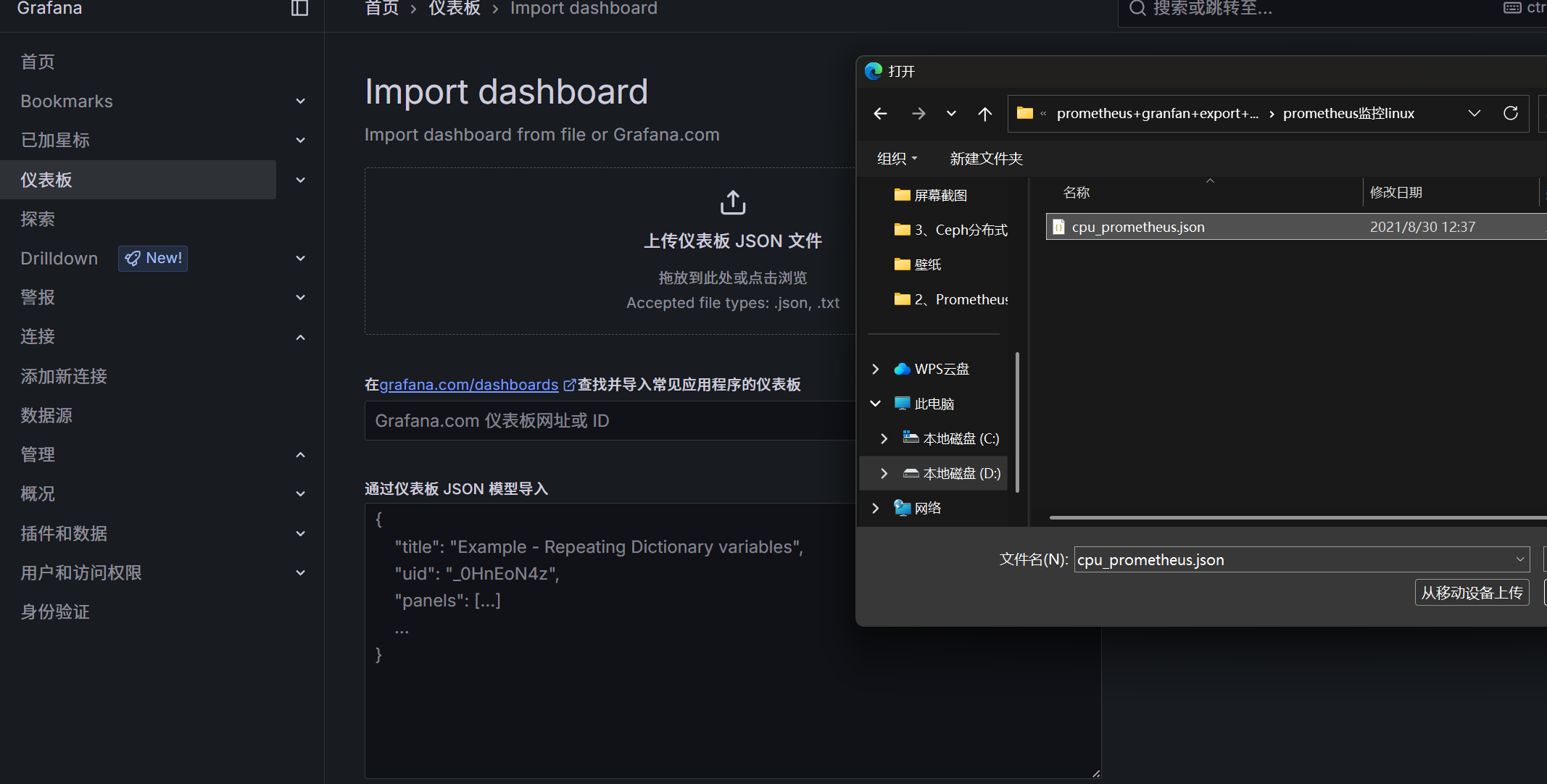Go forward in file dialog

918,114
